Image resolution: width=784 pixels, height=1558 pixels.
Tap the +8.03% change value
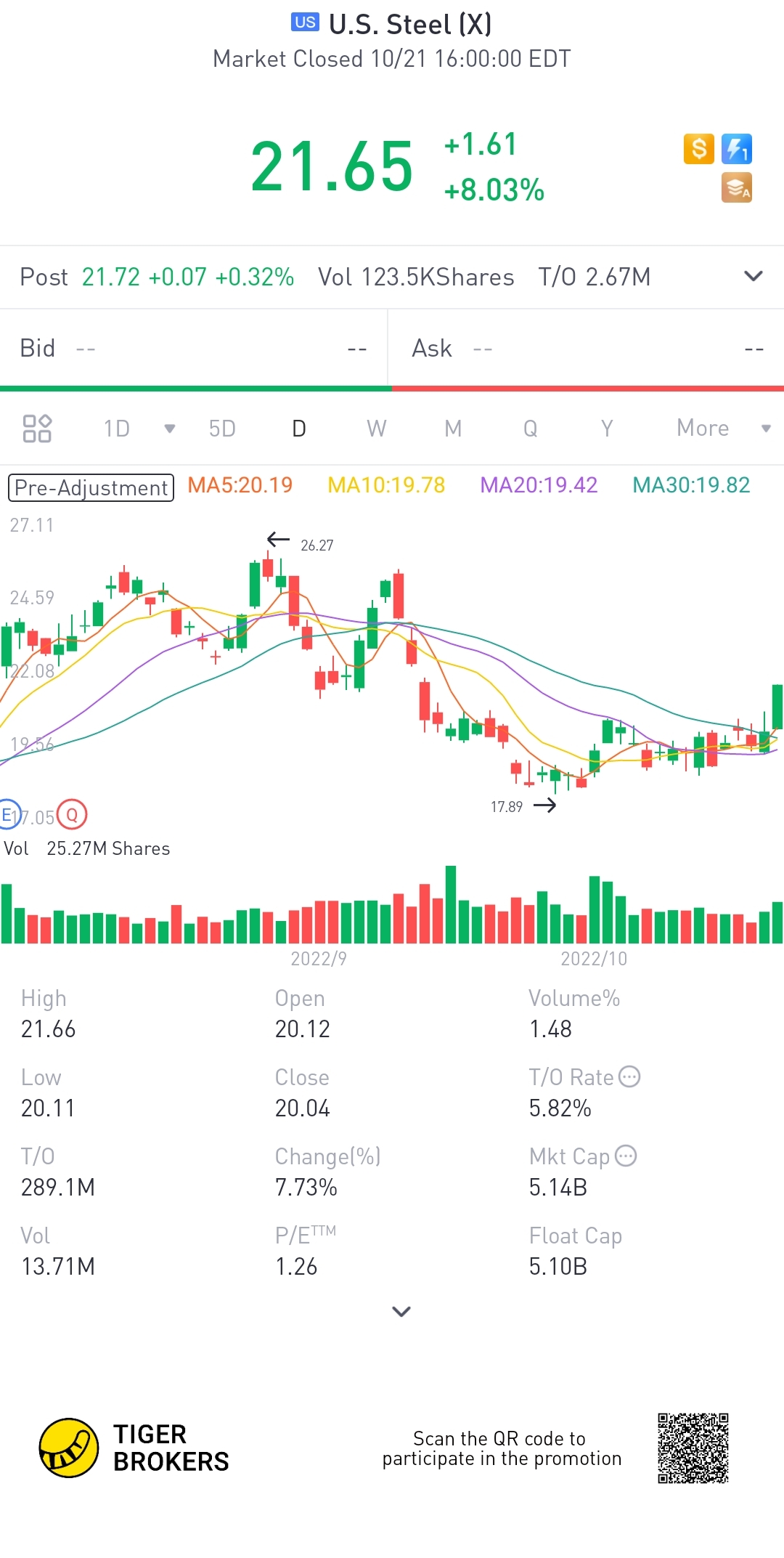coord(494,190)
